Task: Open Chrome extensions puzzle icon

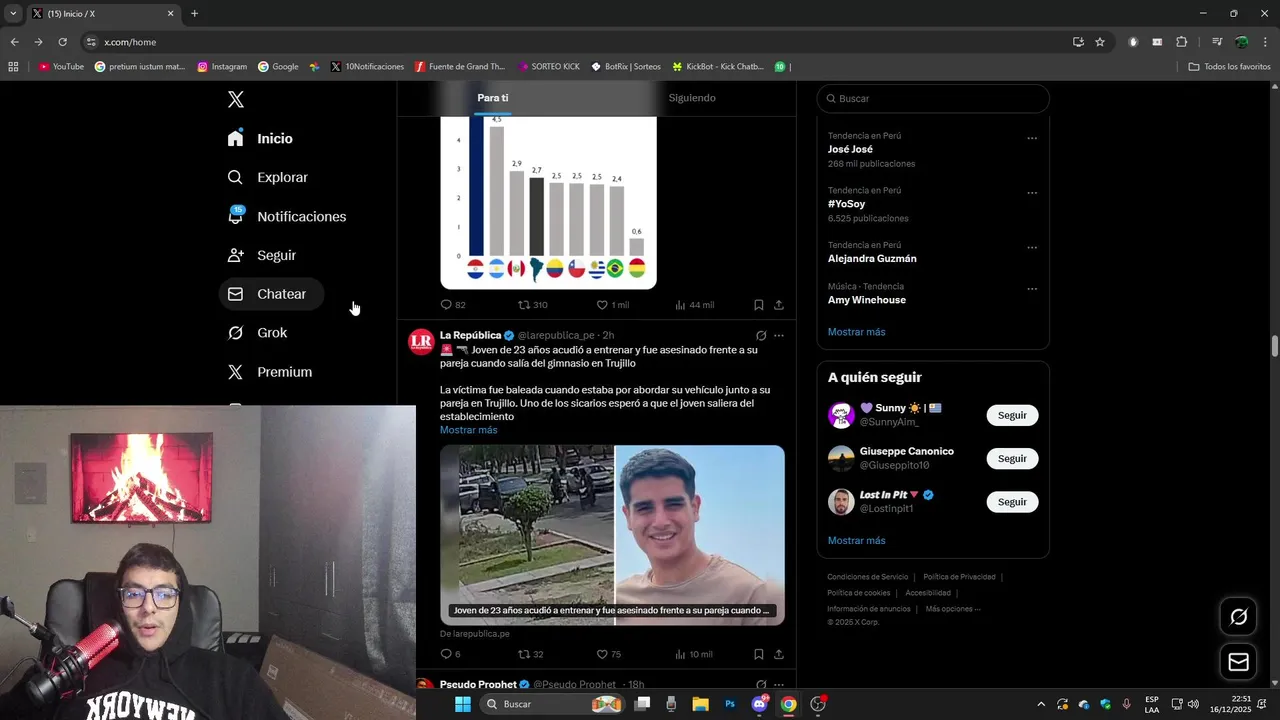Action: (1181, 42)
